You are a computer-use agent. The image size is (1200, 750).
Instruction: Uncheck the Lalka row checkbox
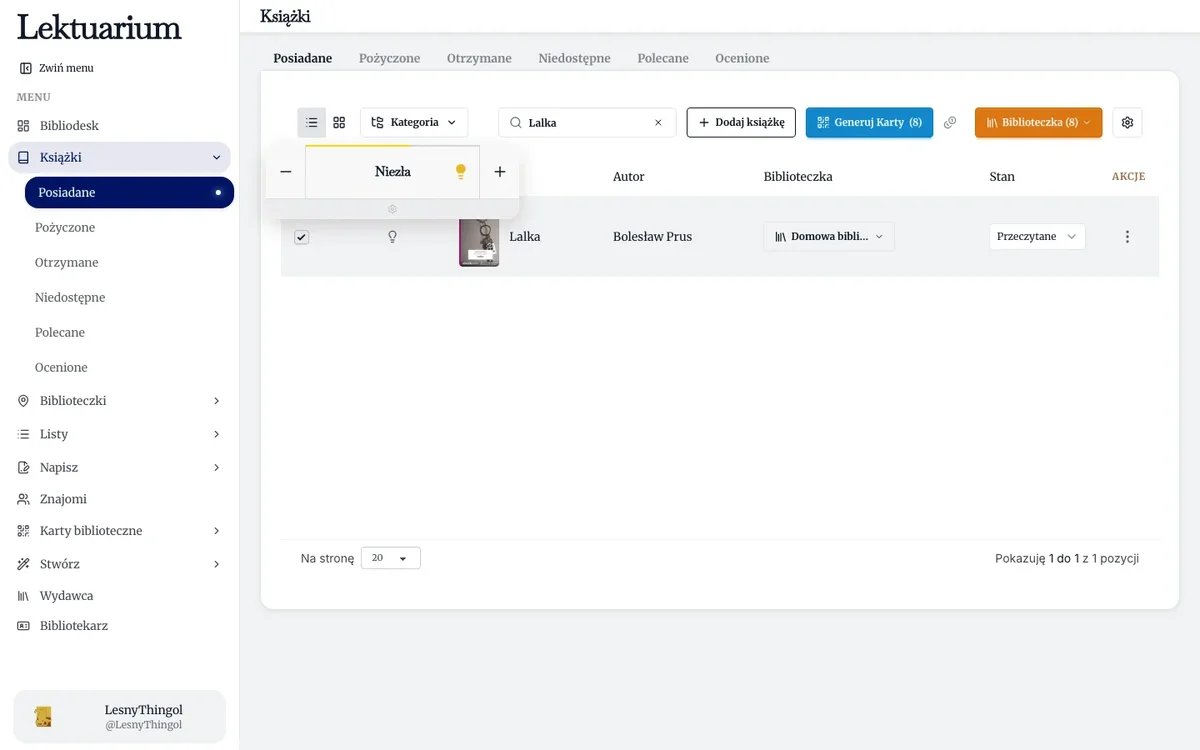pyautogui.click(x=301, y=237)
